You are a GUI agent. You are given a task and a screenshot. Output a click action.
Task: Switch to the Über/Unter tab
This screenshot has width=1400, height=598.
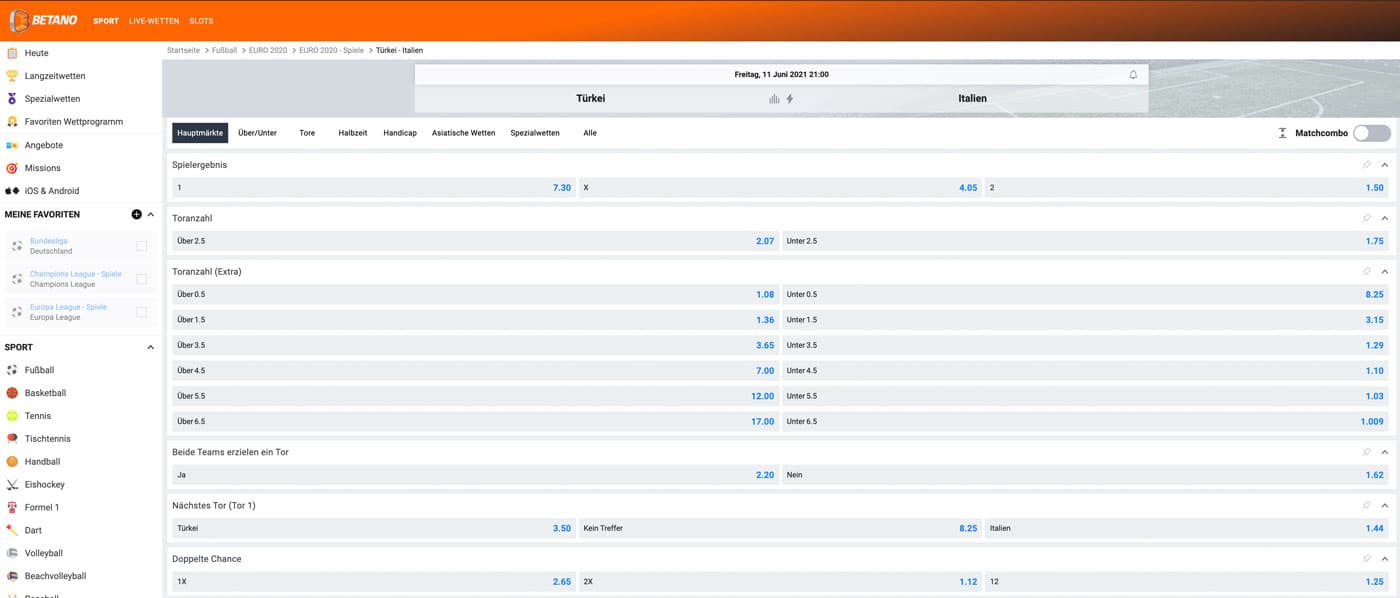pyautogui.click(x=257, y=133)
